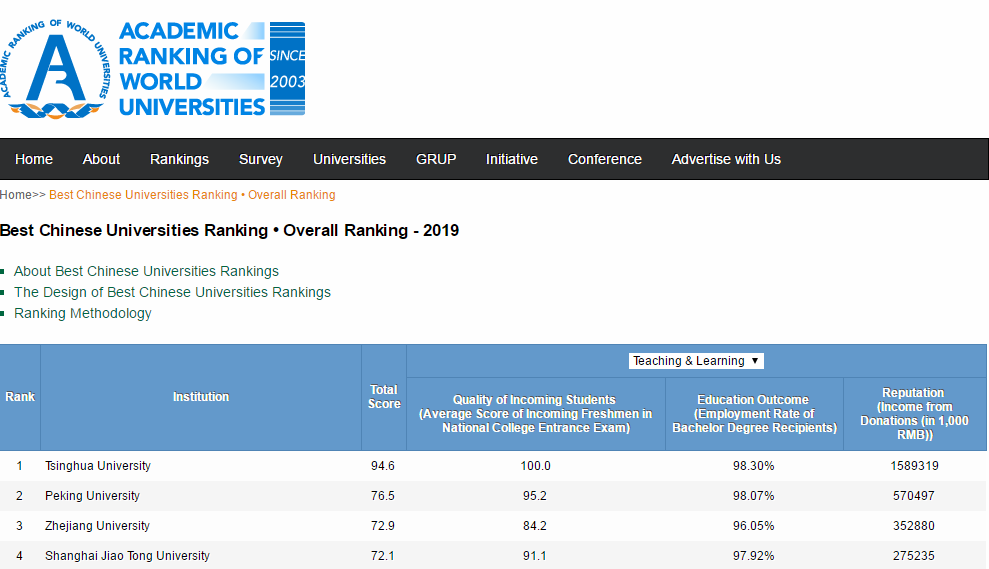Click Advertise with Us in navbar
The width and height of the screenshot is (989, 569).
pyautogui.click(x=726, y=159)
